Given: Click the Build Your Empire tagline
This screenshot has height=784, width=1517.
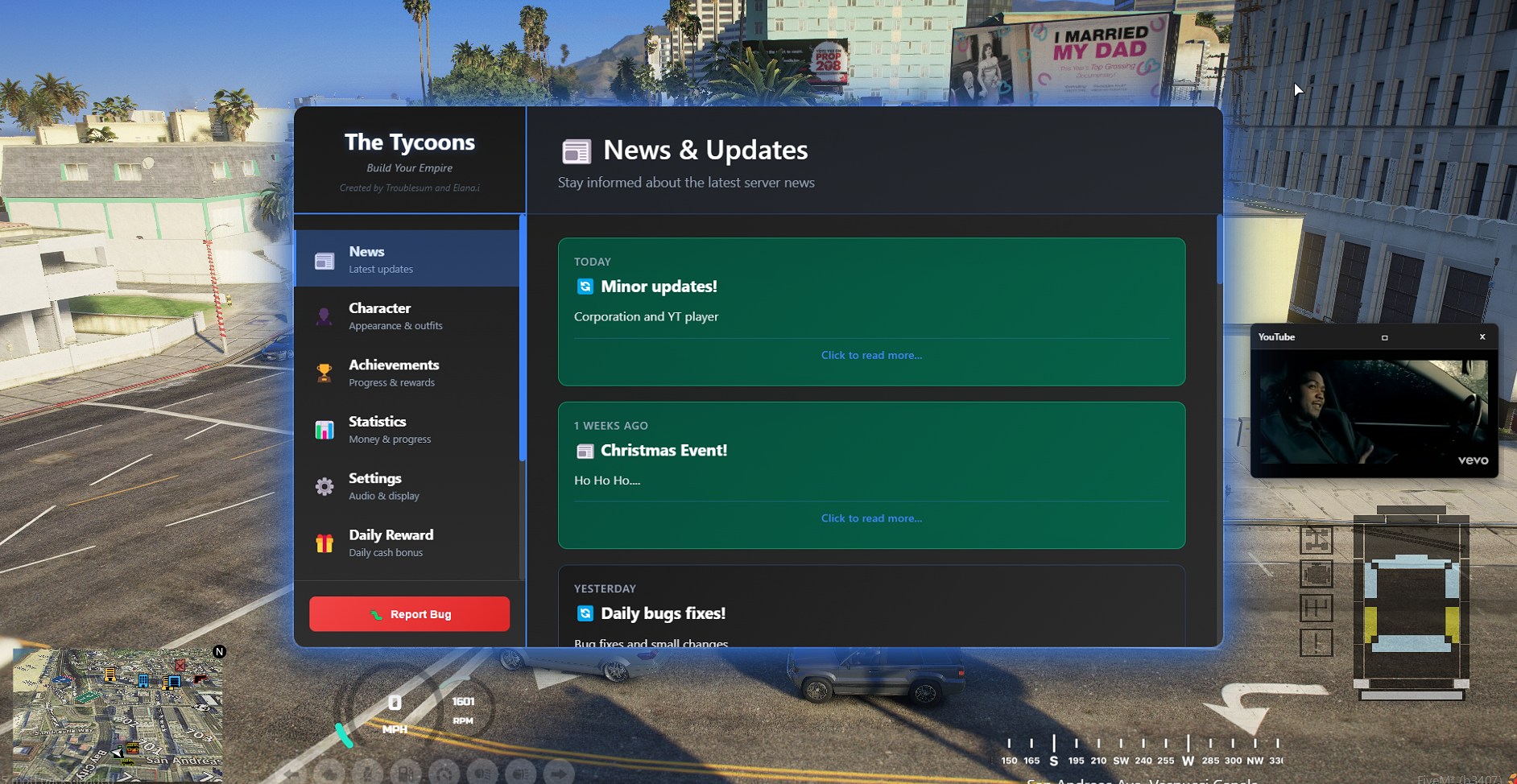Looking at the screenshot, I should click(x=409, y=168).
